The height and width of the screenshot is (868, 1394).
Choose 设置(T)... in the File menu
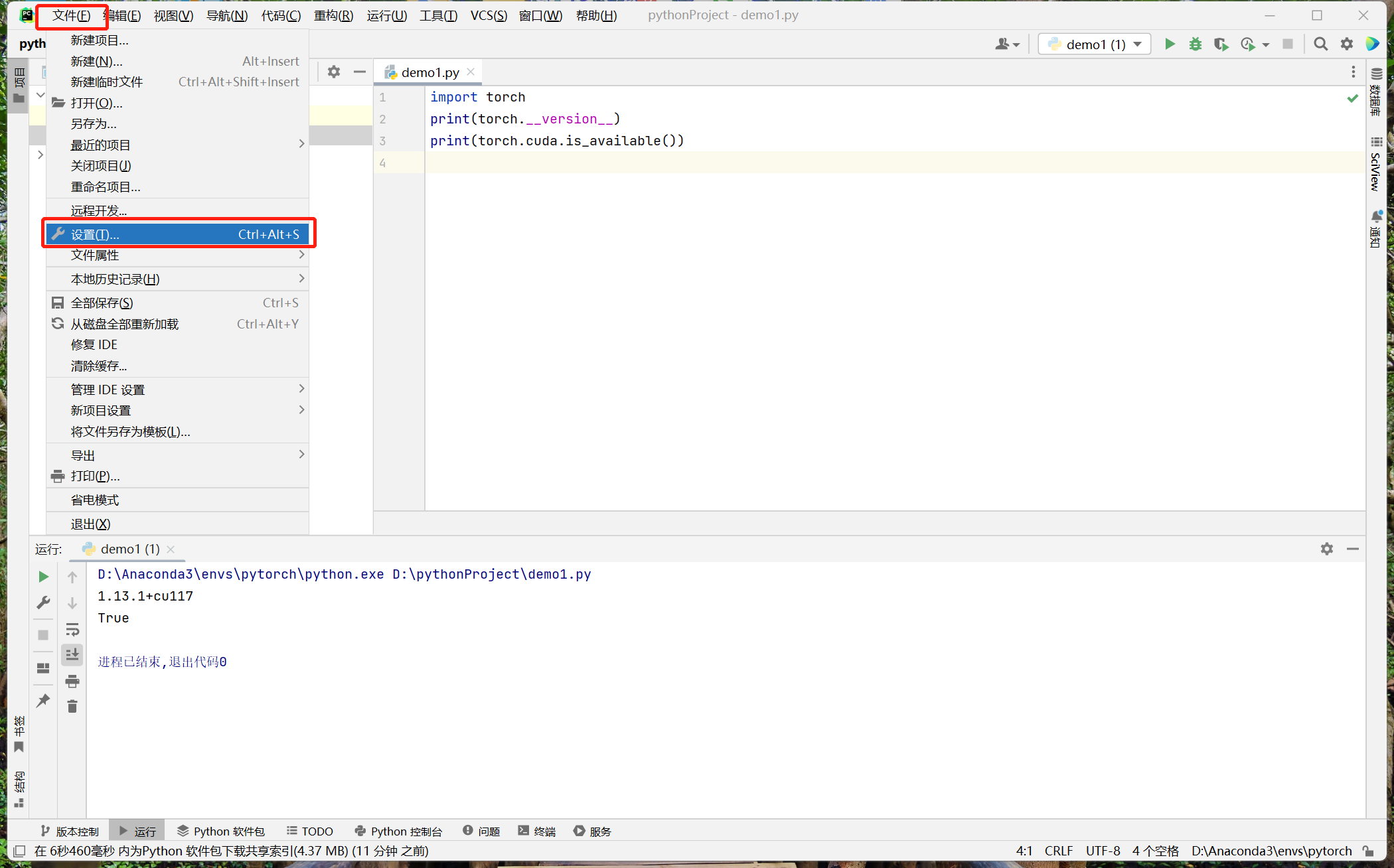(178, 234)
